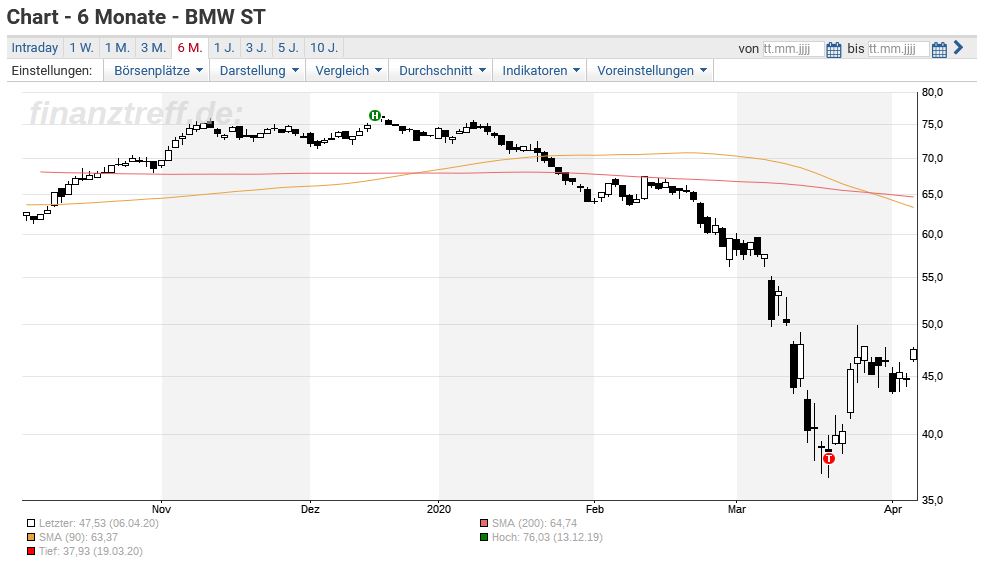This screenshot has height=563, width=987.
Task: Click the 'Hoch: 76,03 (13.12.19)' legend text
Action: tap(547, 537)
